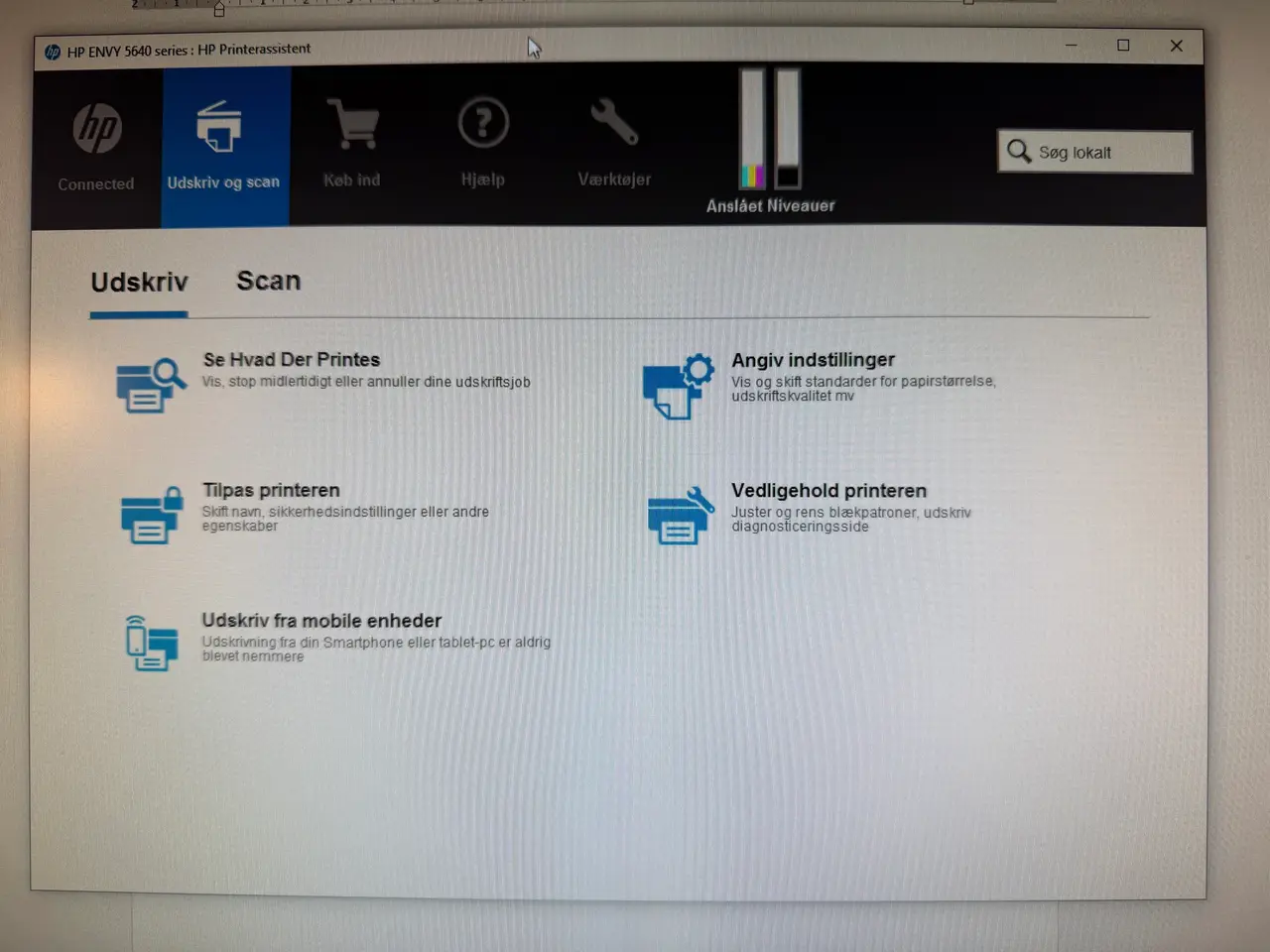Open Tilpas printeren link

click(271, 490)
